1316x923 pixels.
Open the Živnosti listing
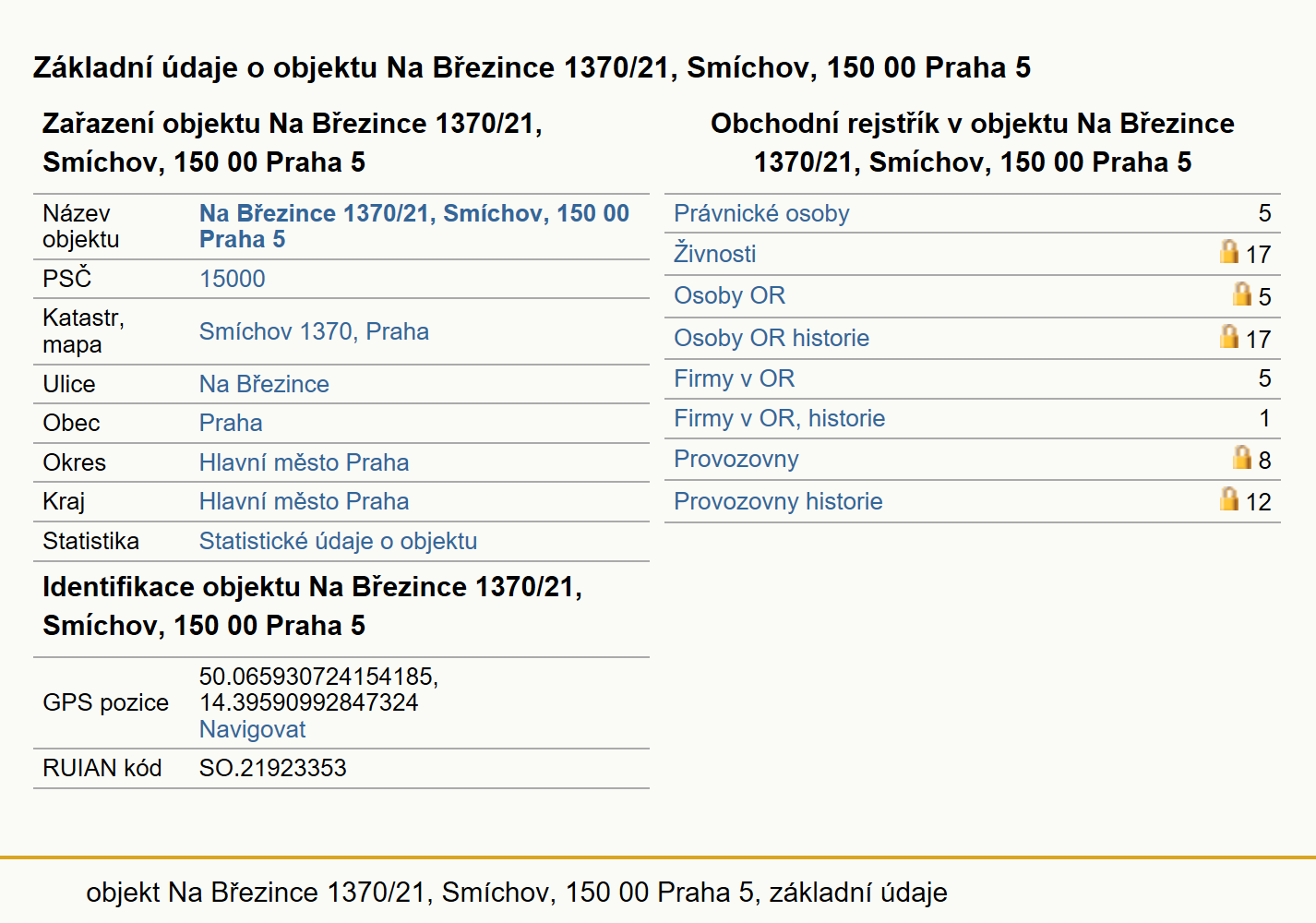(714, 254)
